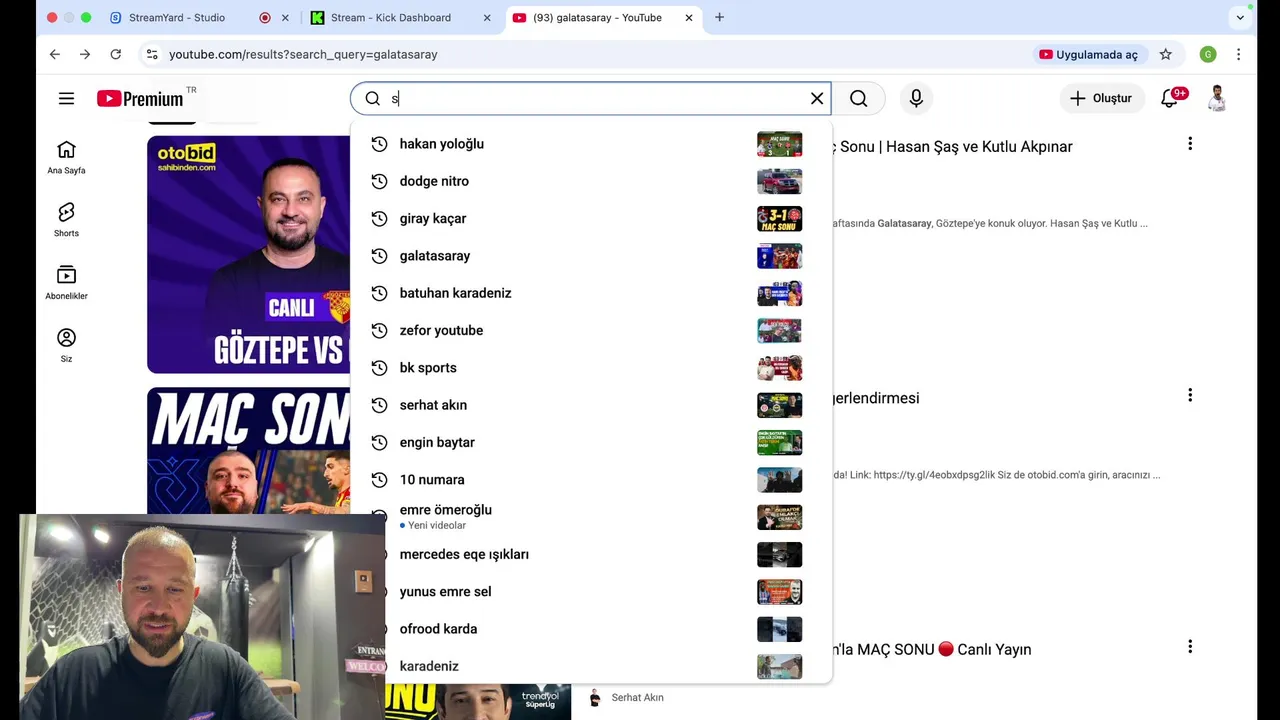Open options for the değerlendirmesi video

(x=1190, y=395)
